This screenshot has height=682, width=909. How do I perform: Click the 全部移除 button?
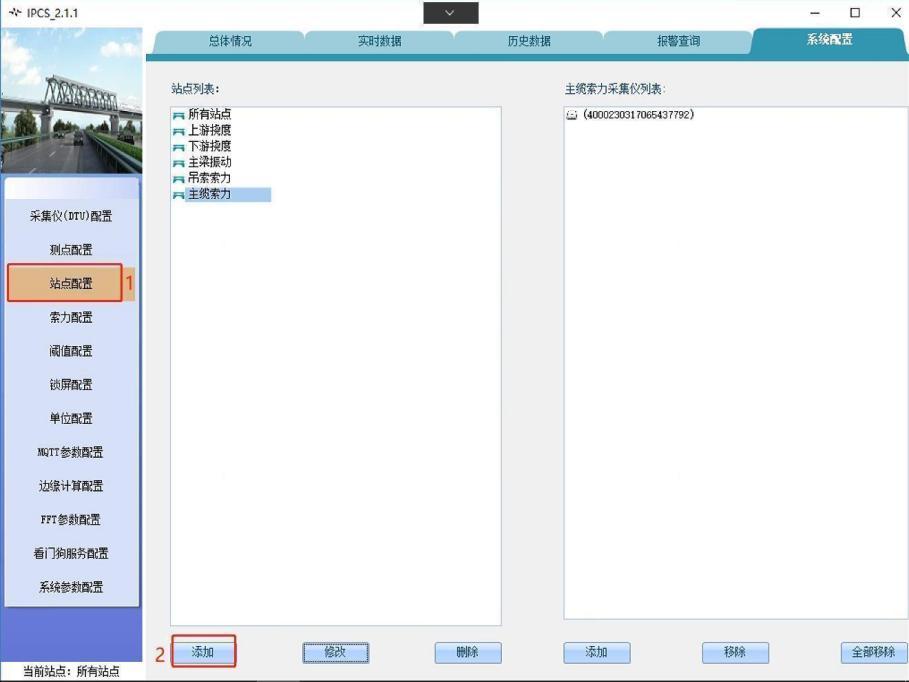pos(873,652)
